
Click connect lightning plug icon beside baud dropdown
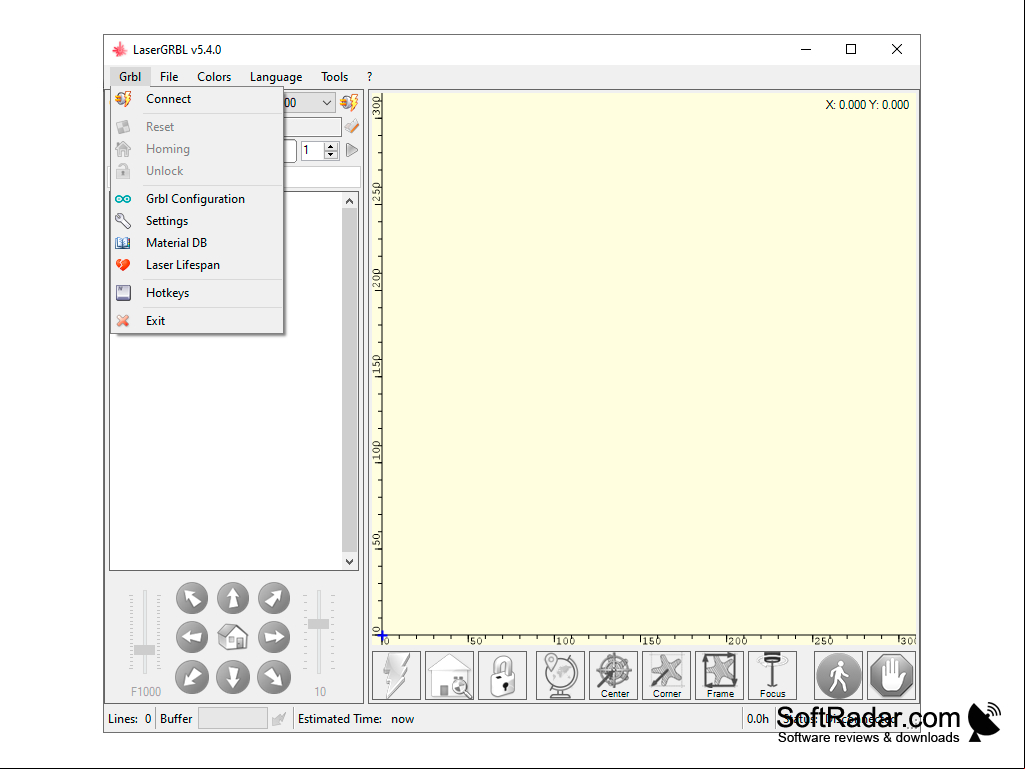[349, 103]
